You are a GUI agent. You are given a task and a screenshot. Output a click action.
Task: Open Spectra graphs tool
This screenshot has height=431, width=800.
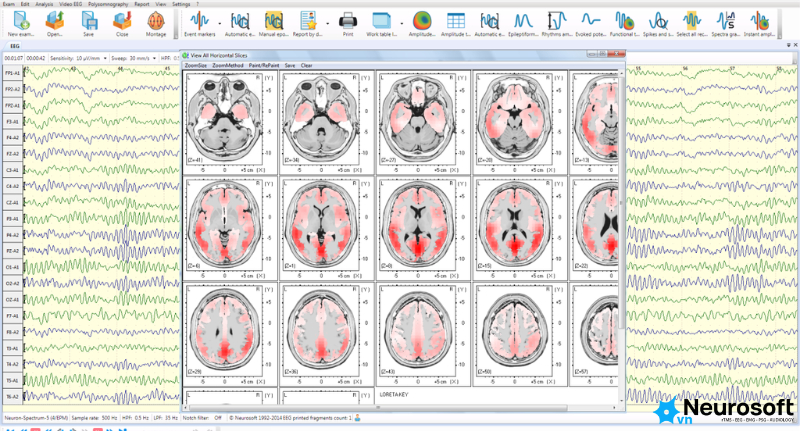click(x=726, y=24)
